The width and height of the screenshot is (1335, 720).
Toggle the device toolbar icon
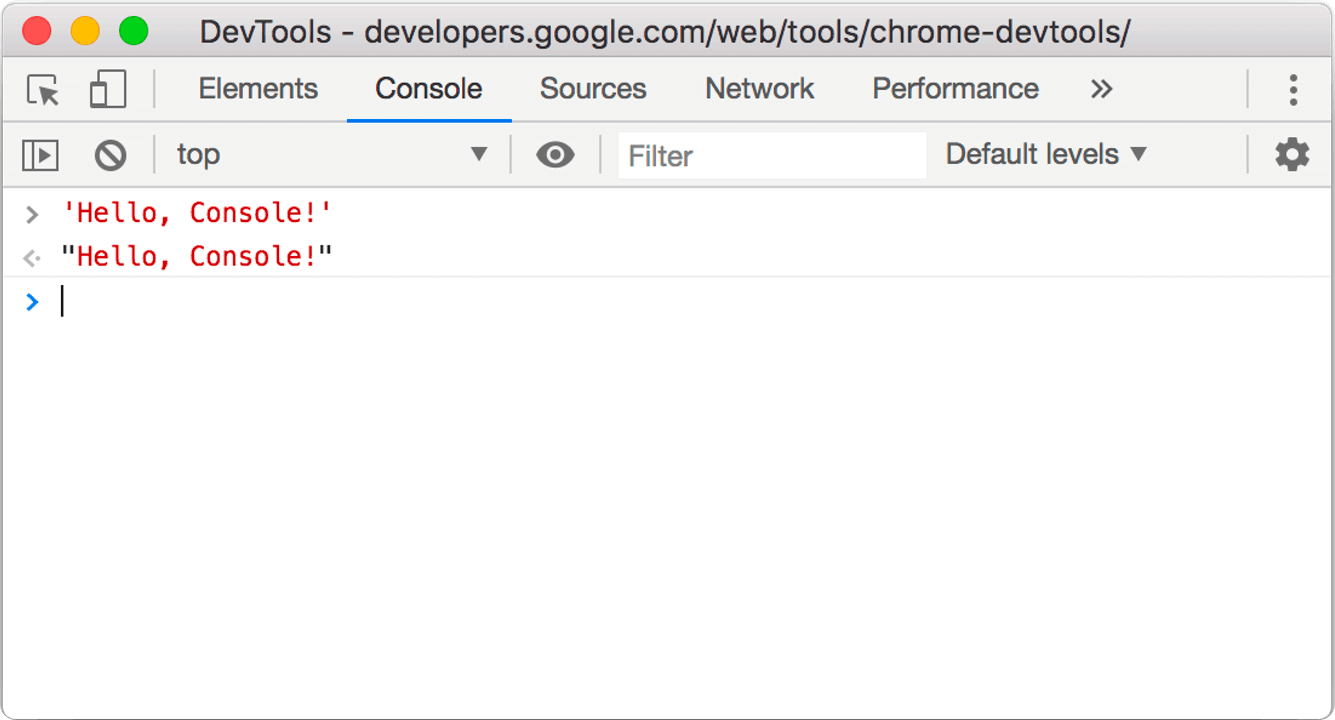point(107,90)
